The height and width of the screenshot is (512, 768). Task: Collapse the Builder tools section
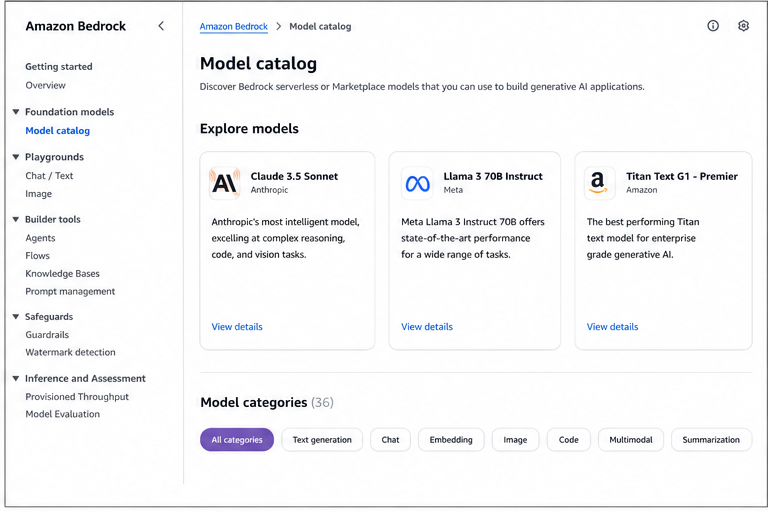click(x=16, y=219)
